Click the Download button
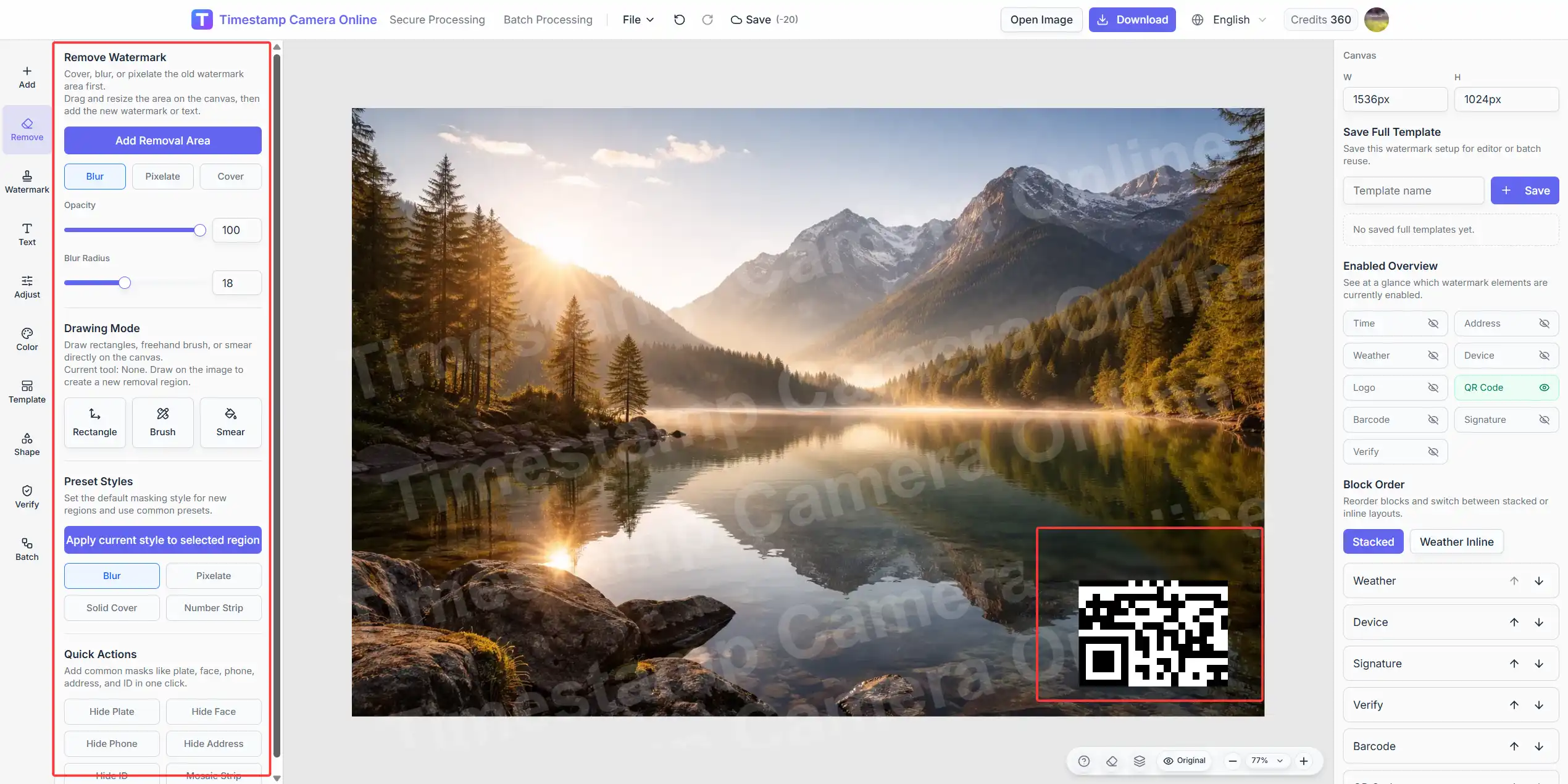Viewport: 1568px width, 784px height. 1132,20
